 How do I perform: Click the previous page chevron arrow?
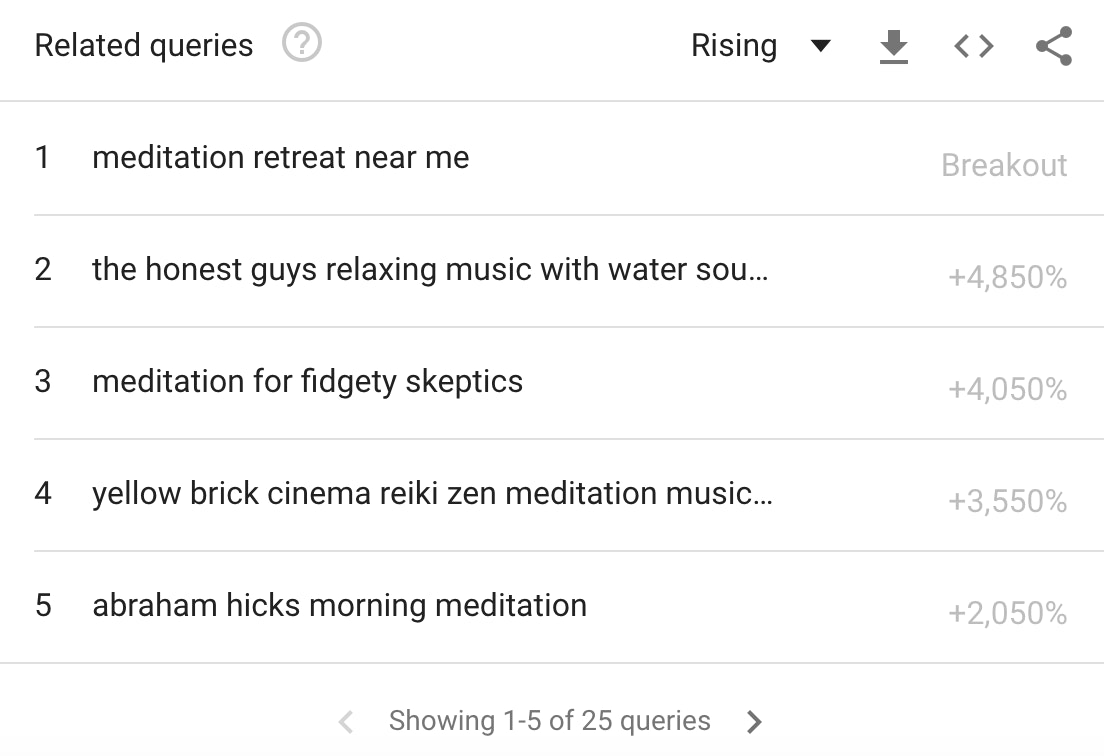[347, 720]
